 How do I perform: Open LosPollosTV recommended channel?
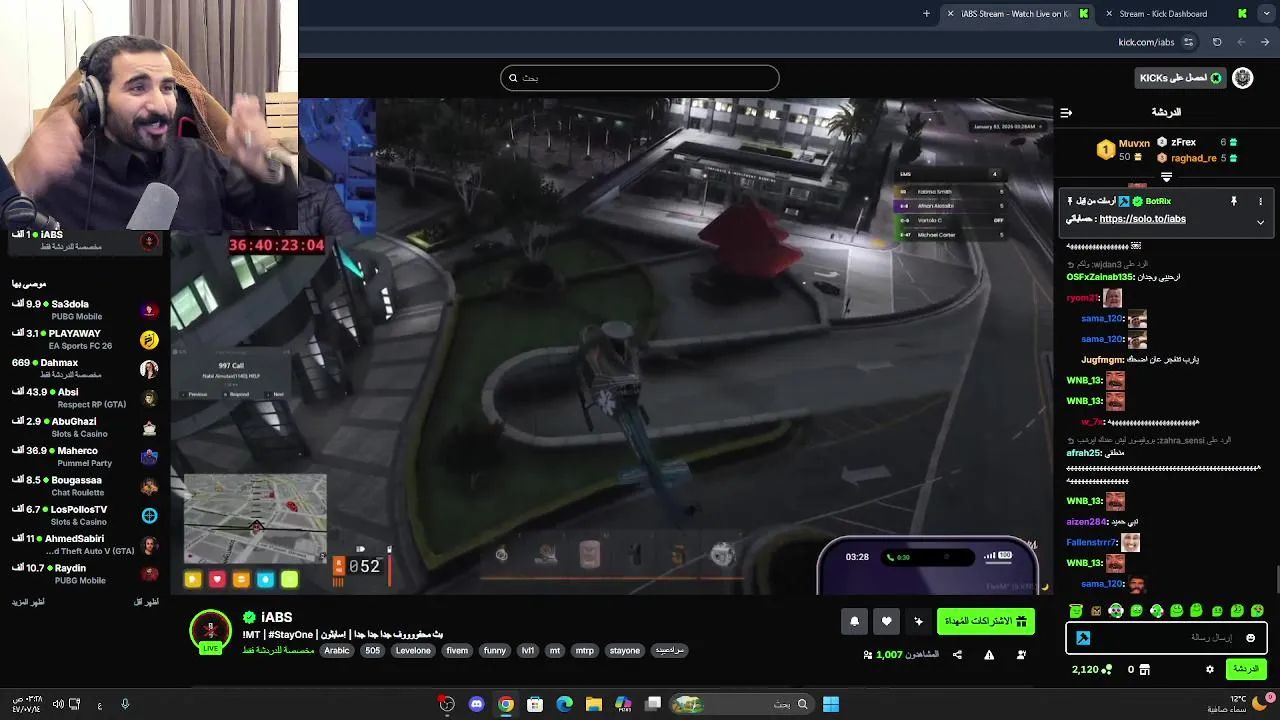coord(85,515)
